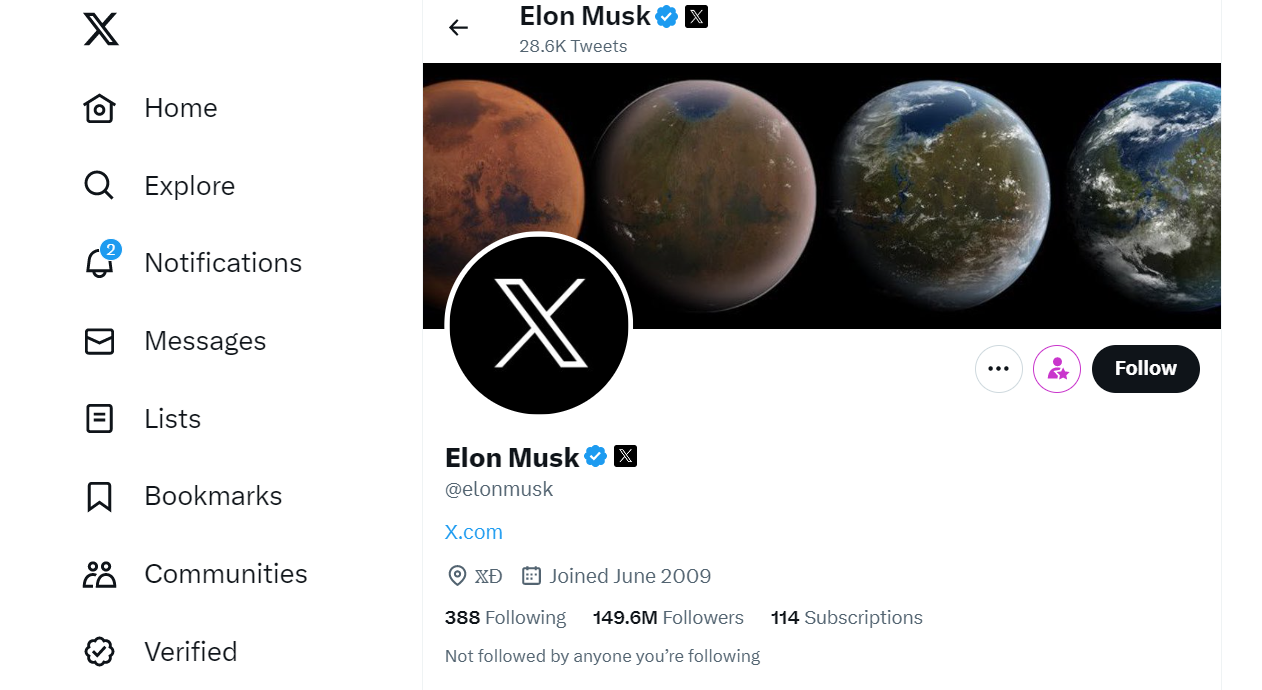This screenshot has height=690, width=1262.
Task: Open the Verified badge menu item
Action: click(99, 652)
